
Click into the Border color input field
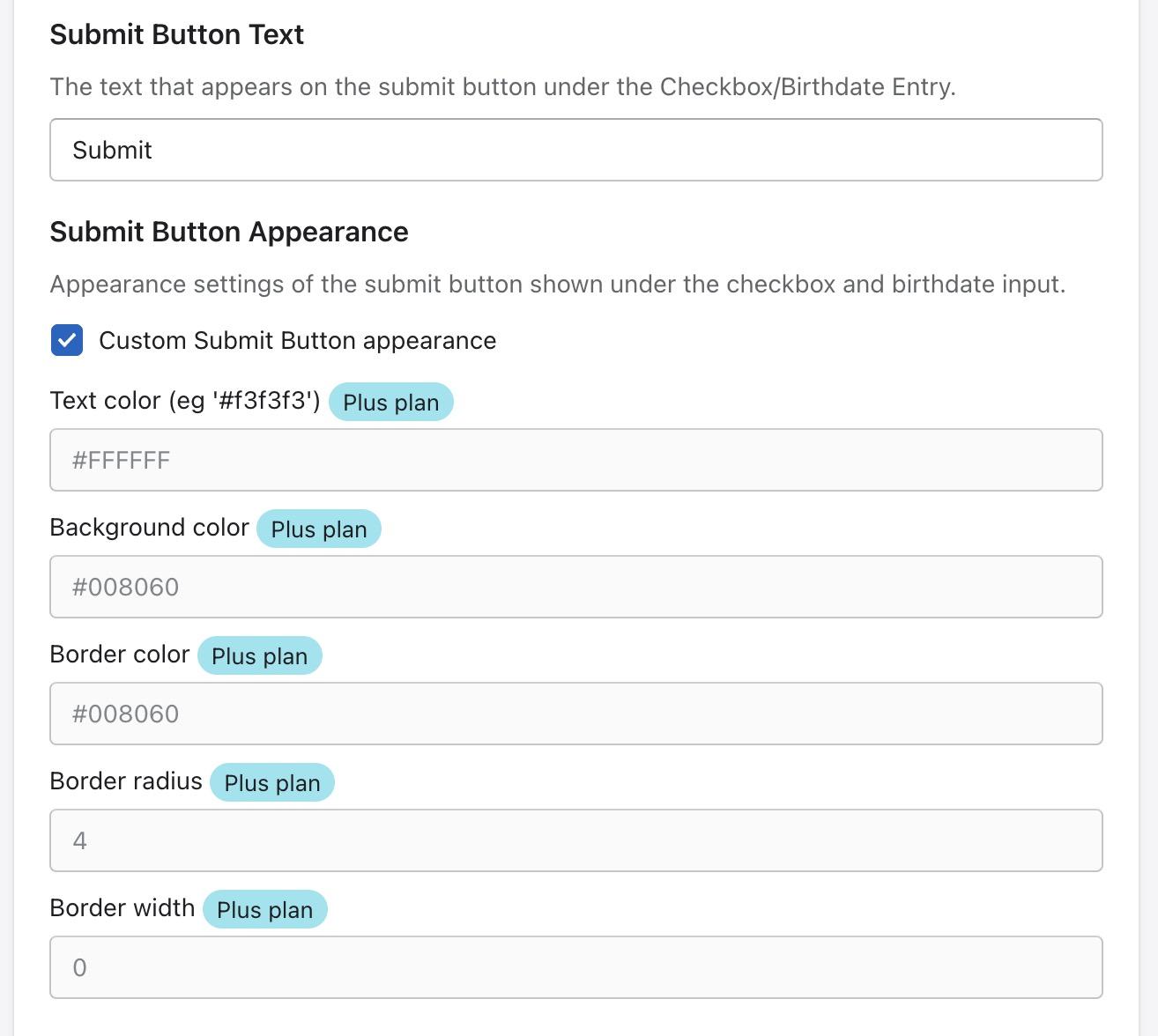click(x=575, y=714)
